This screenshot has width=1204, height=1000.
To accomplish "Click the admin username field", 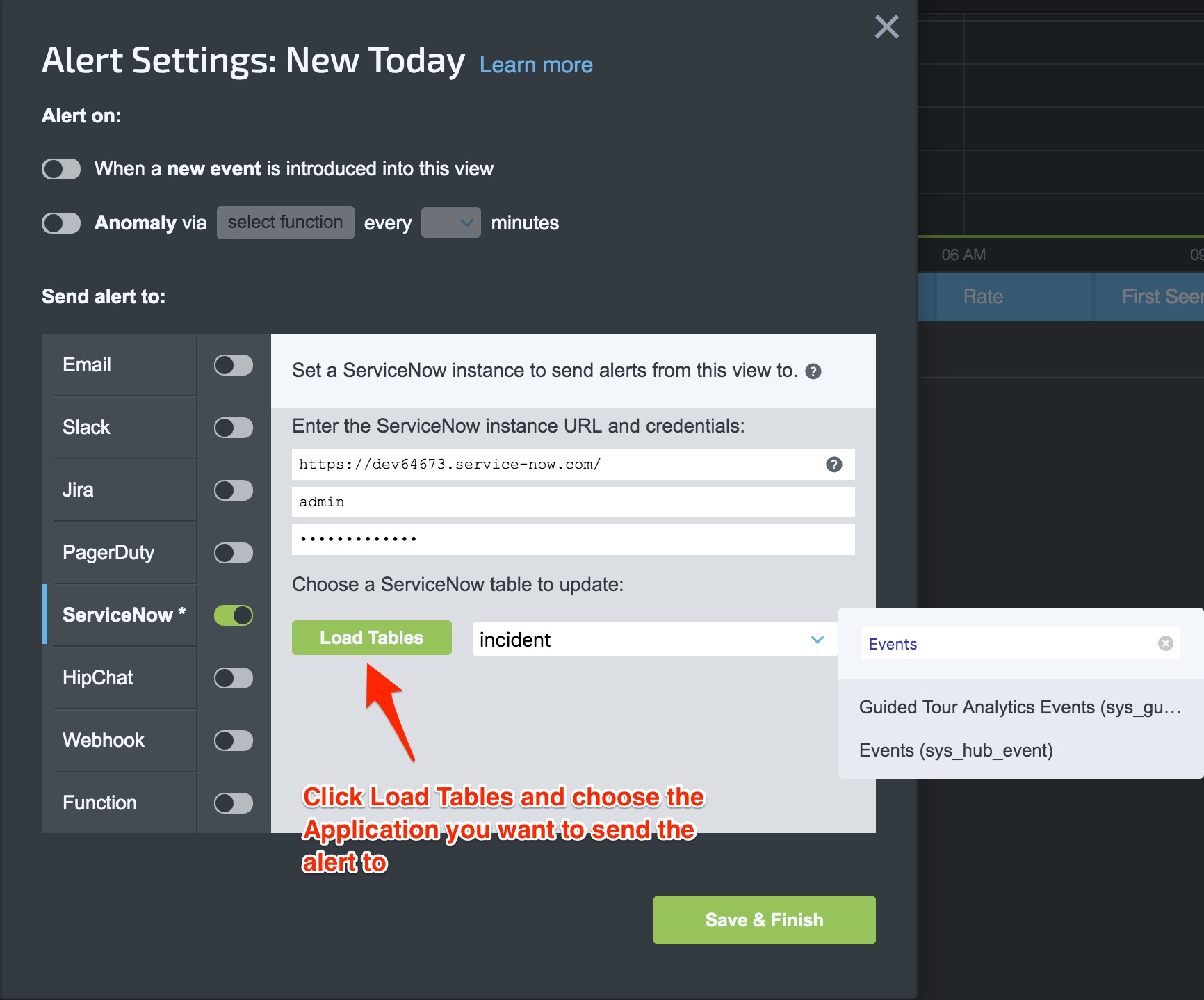I will click(x=573, y=502).
